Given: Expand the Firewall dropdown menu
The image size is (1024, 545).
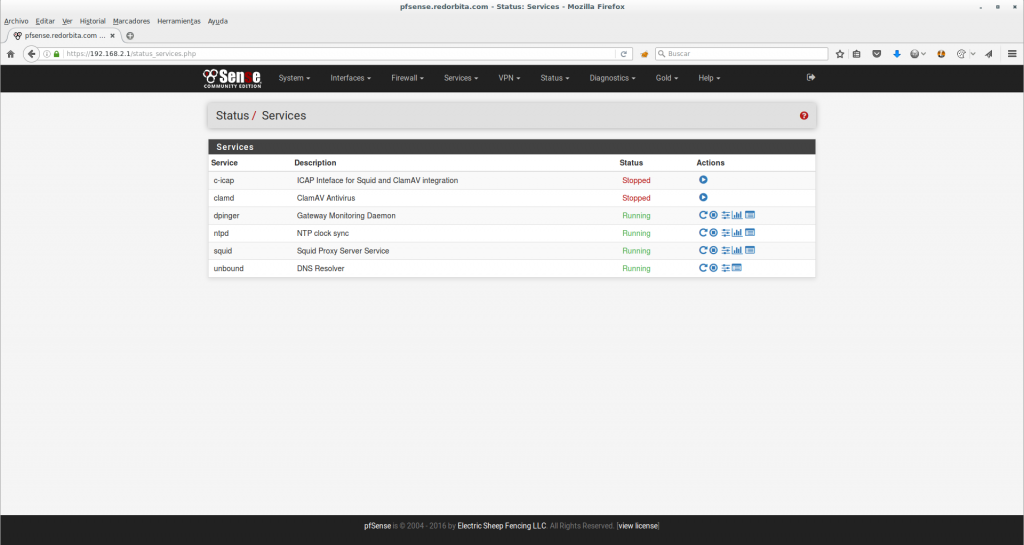Looking at the screenshot, I should pos(407,78).
